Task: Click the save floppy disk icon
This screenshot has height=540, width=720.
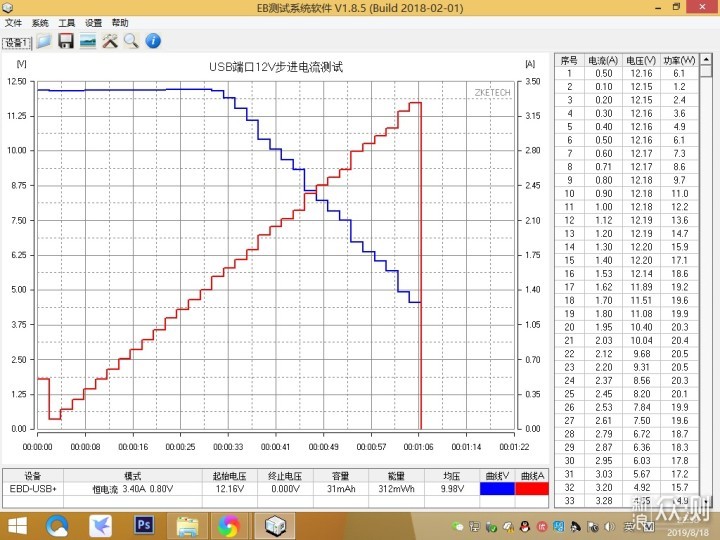Action: pos(66,41)
